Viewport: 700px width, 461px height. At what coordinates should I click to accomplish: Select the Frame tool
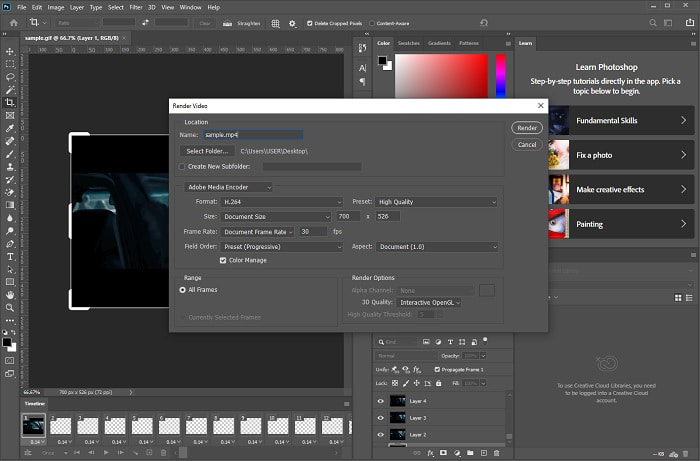[x=10, y=116]
